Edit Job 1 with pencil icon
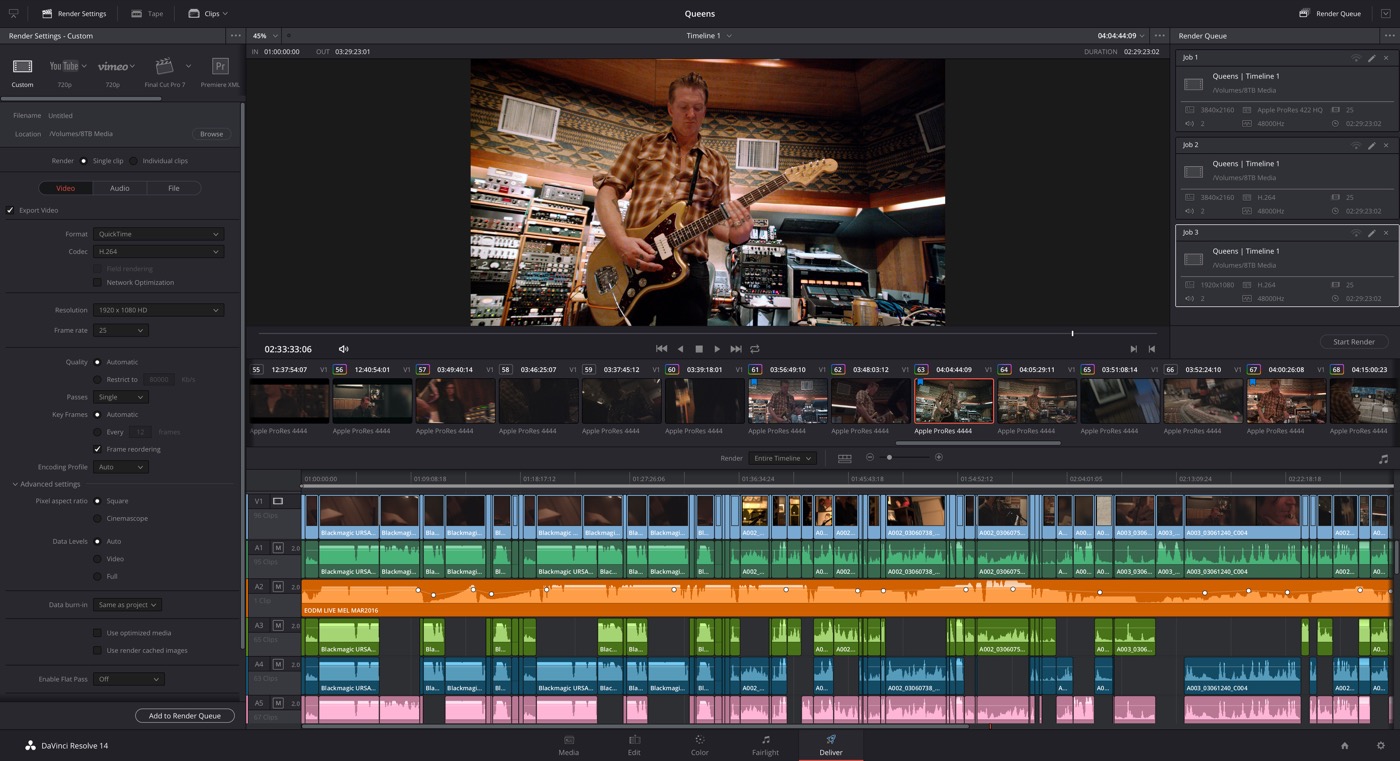Screen dimensions: 1400x761 tap(1371, 58)
